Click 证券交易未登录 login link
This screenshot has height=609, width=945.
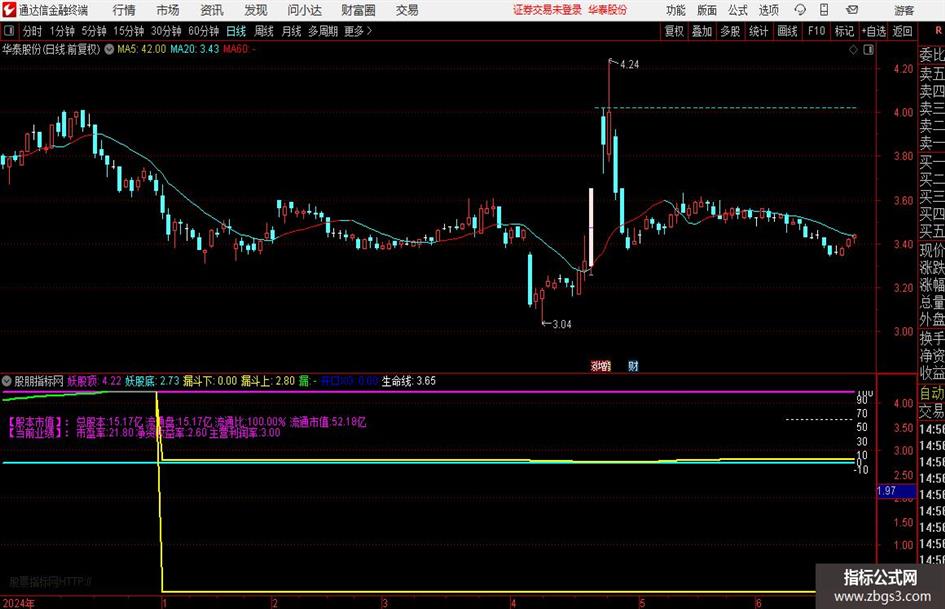[547, 10]
